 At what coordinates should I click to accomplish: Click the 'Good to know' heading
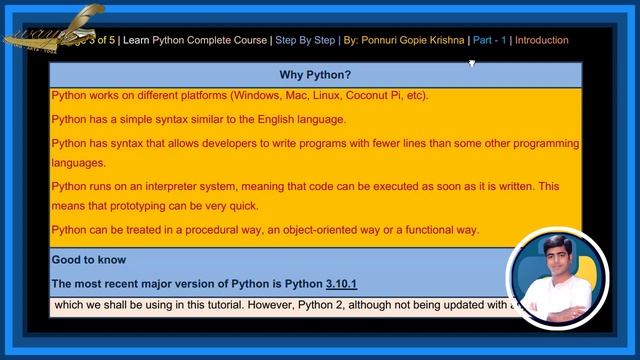pyautogui.click(x=89, y=260)
